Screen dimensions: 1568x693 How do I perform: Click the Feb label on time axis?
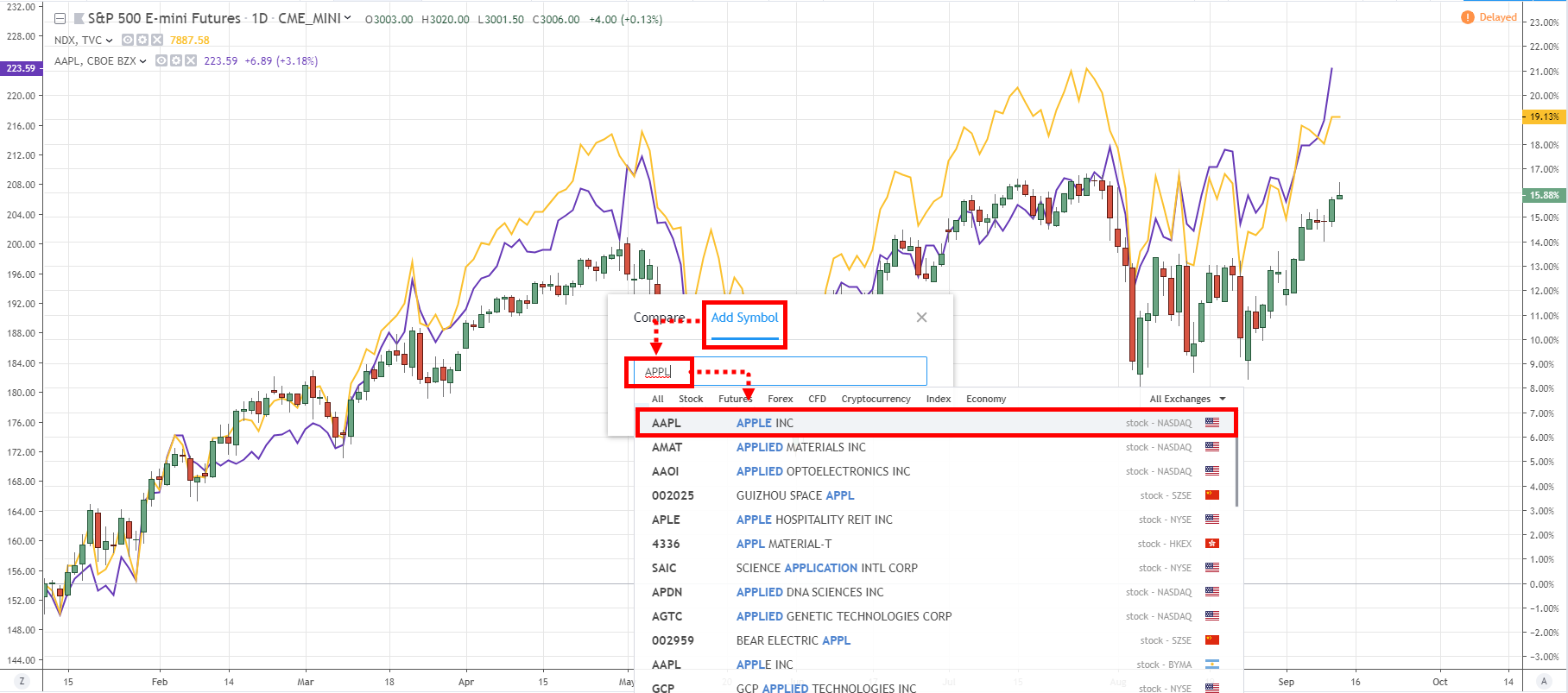(x=160, y=682)
